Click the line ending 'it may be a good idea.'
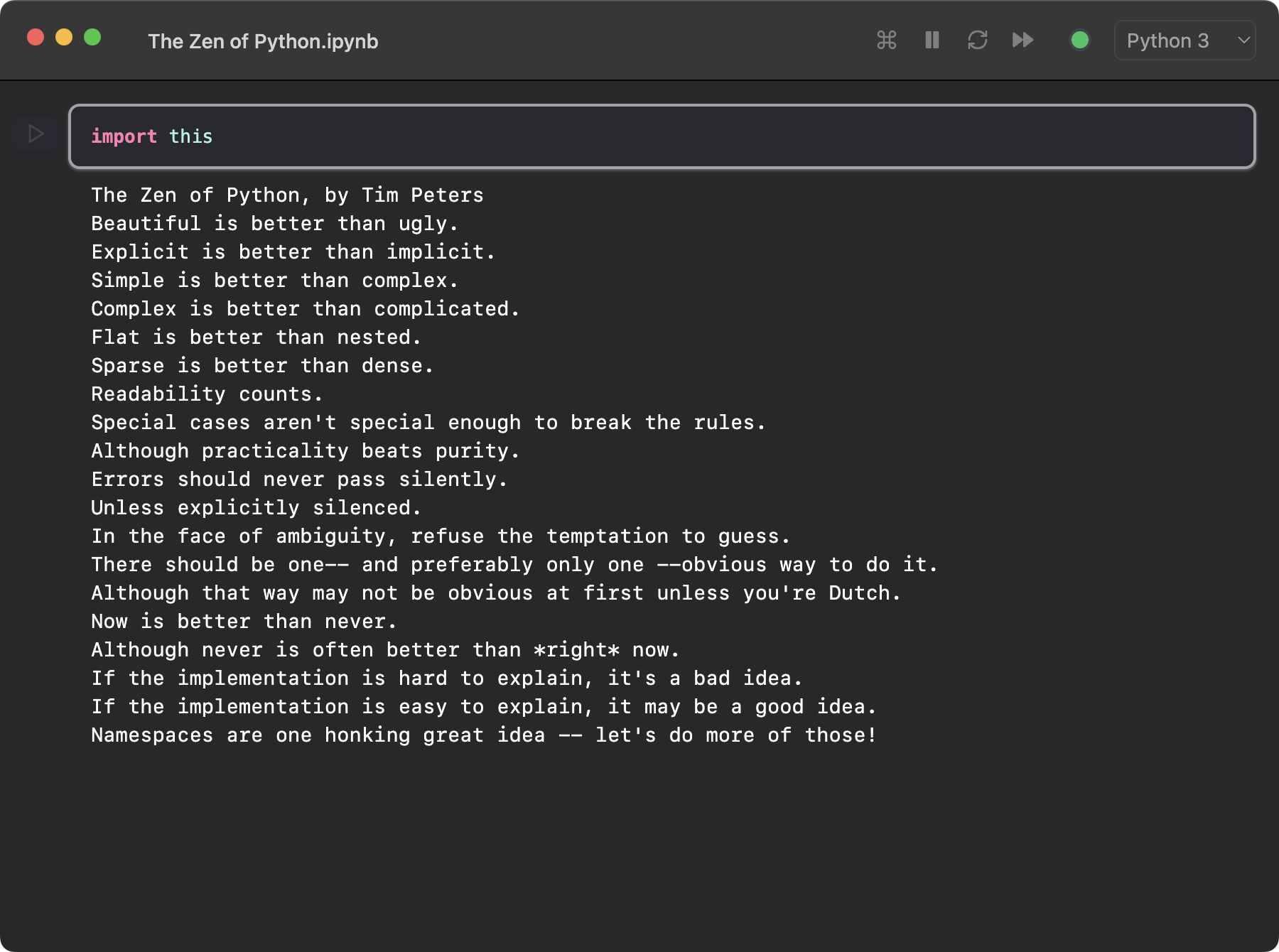Viewport: 1279px width, 952px height. [484, 707]
